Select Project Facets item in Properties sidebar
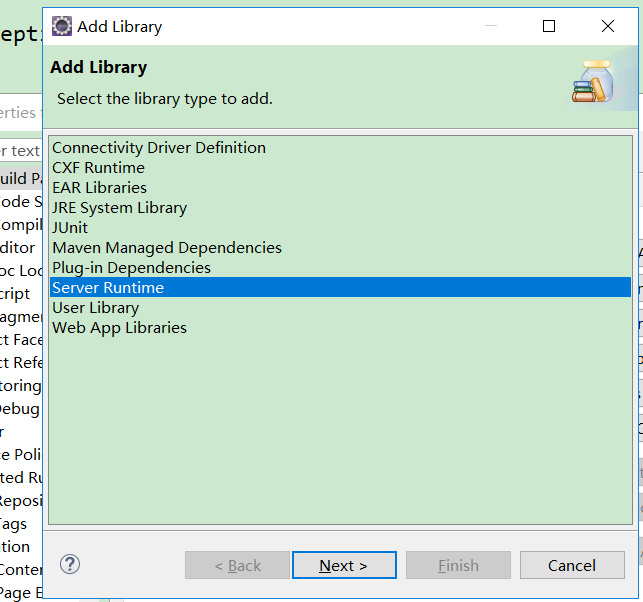Viewport: 643px width, 602px height. 21,340
